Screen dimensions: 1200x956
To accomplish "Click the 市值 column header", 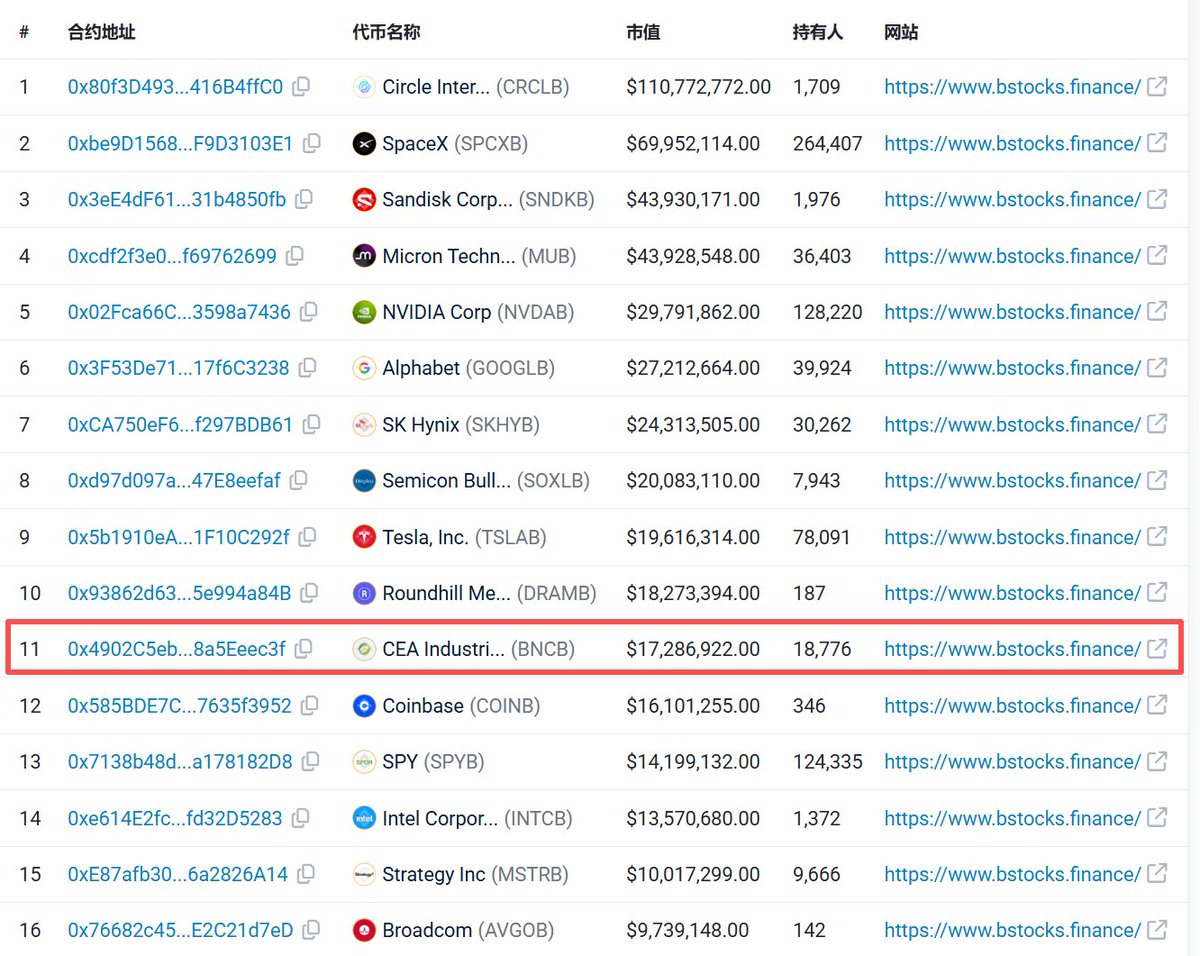I will (x=643, y=32).
